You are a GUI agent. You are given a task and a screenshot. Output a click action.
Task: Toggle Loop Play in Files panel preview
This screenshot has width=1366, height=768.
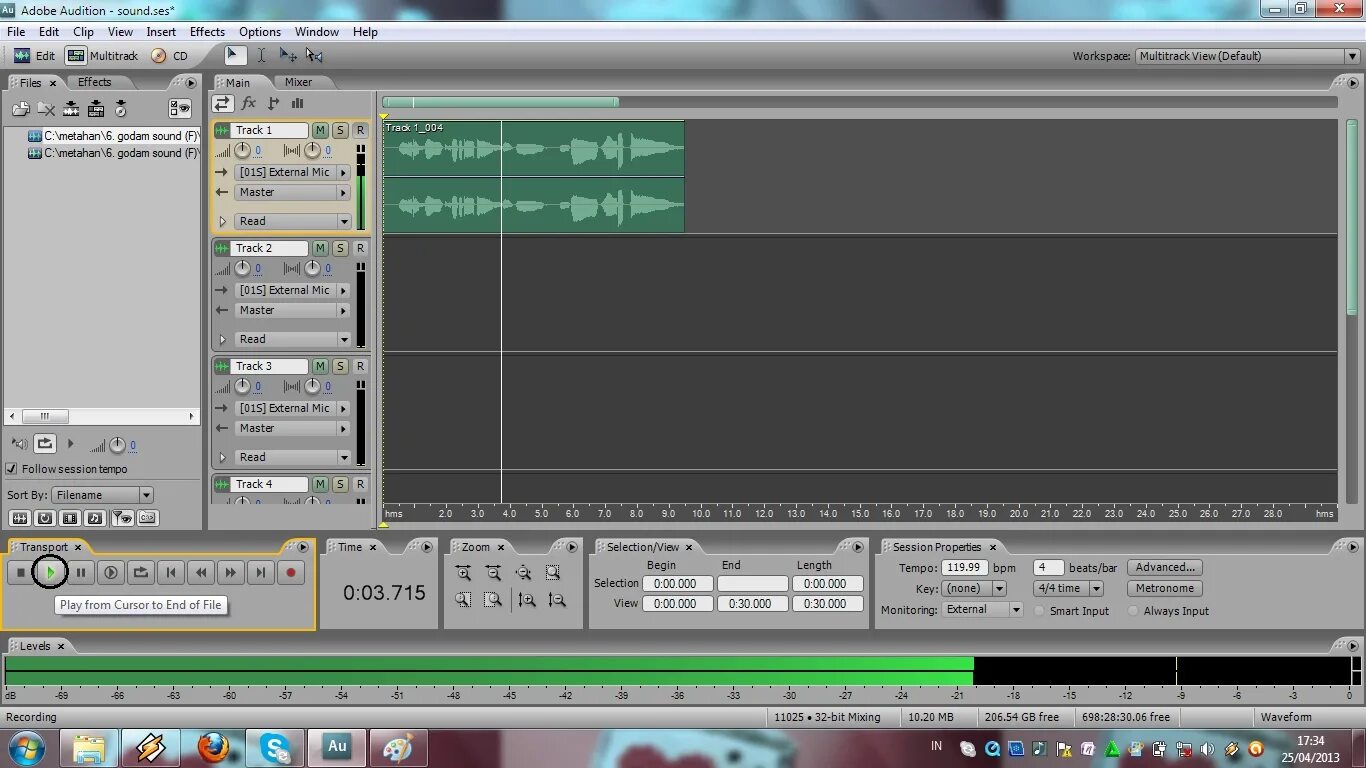(x=45, y=443)
